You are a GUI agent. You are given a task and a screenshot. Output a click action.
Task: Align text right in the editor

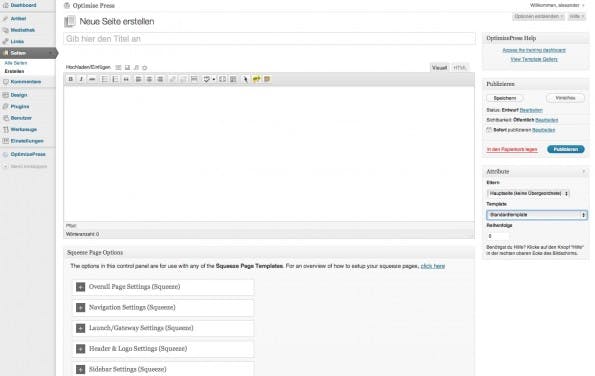(161, 79)
